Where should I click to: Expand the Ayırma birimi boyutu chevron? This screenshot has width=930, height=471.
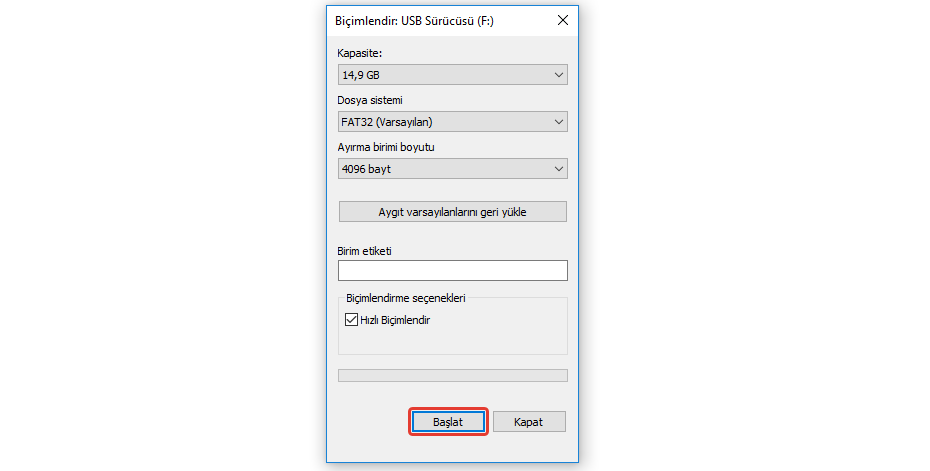tap(558, 169)
